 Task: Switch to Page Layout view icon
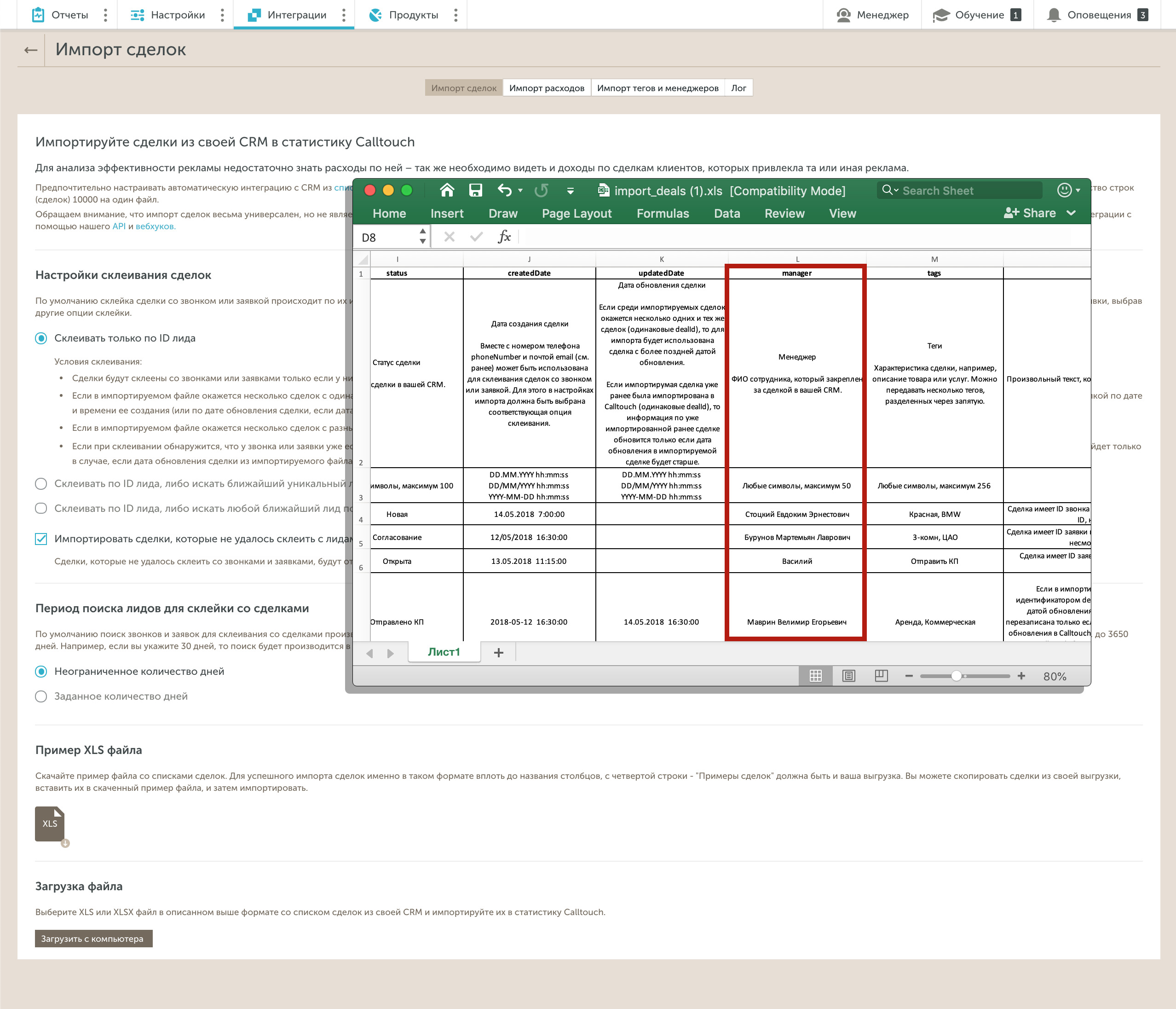(848, 676)
